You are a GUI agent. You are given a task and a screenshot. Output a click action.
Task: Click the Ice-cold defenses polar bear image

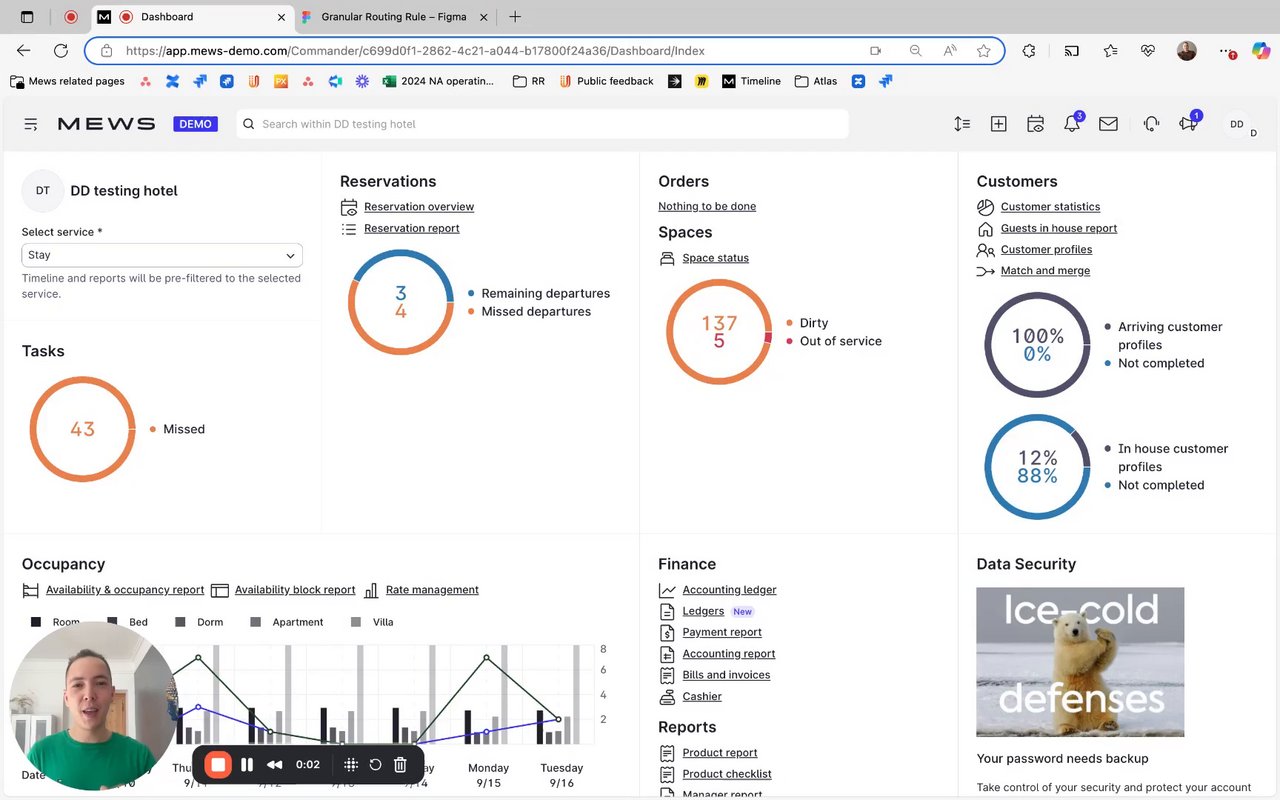pos(1080,662)
